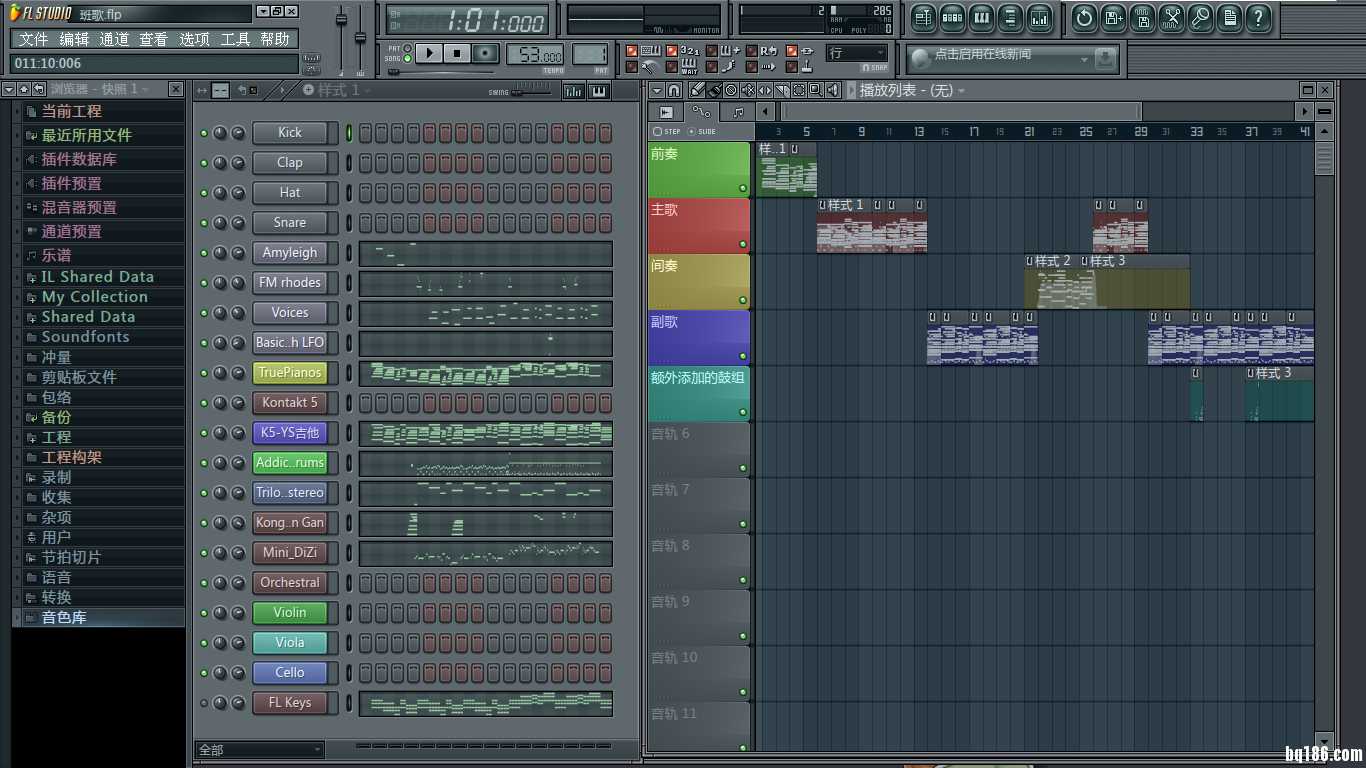Mute the TruePianos channel via its green LED
Image resolution: width=1366 pixels, height=768 pixels.
click(204, 373)
